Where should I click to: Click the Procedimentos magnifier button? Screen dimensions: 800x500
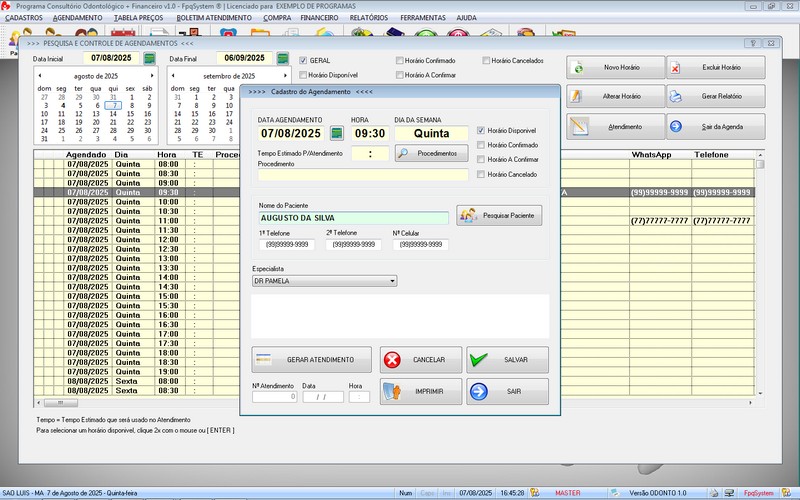431,153
